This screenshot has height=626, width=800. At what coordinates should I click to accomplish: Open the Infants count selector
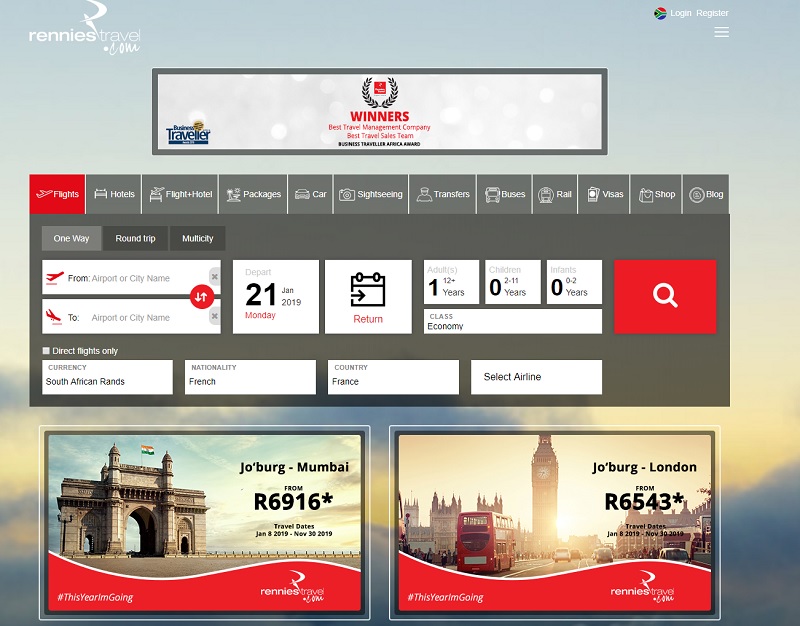[574, 282]
